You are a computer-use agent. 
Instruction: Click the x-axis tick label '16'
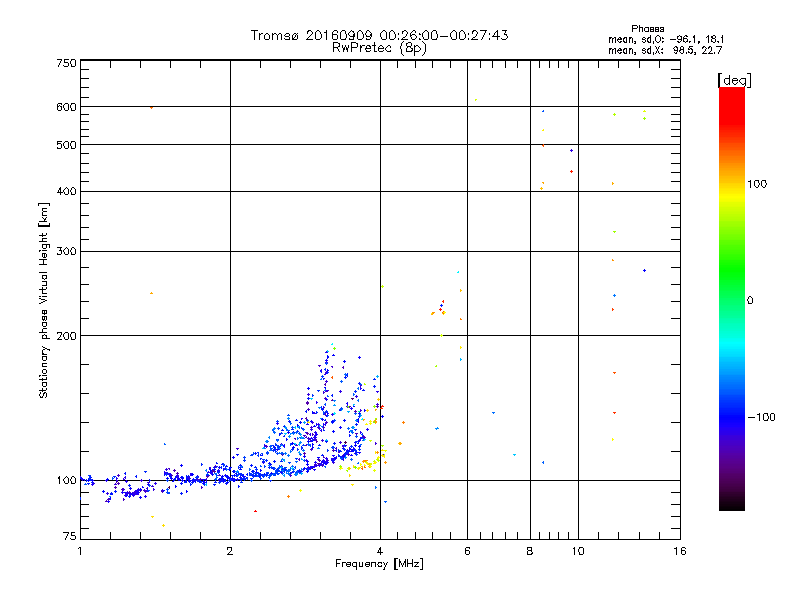[x=680, y=551]
